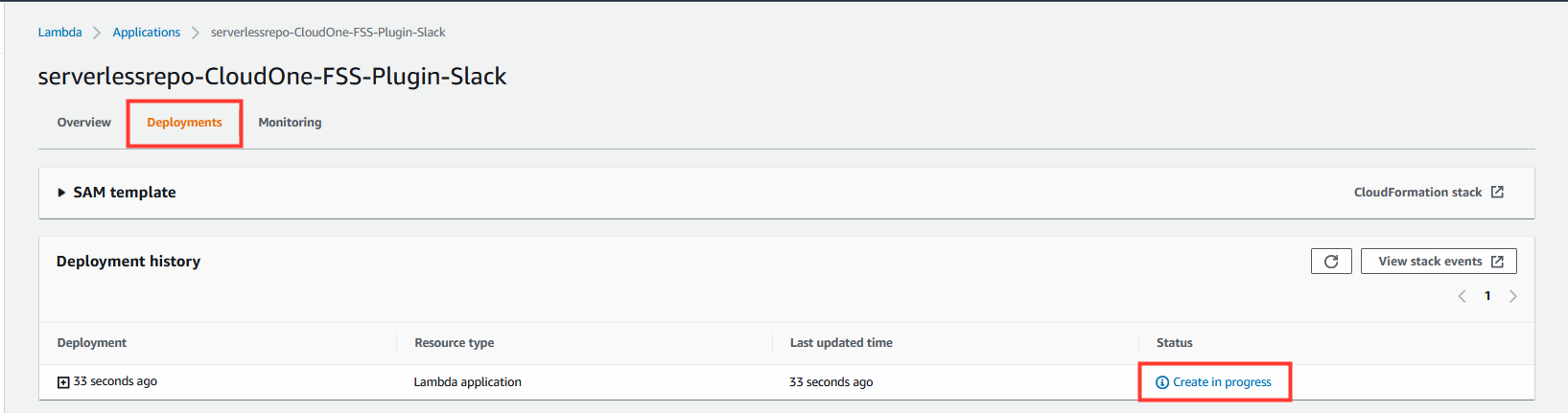Click the Last updated time column header
Screen dimensions: 1568x413
(x=841, y=342)
